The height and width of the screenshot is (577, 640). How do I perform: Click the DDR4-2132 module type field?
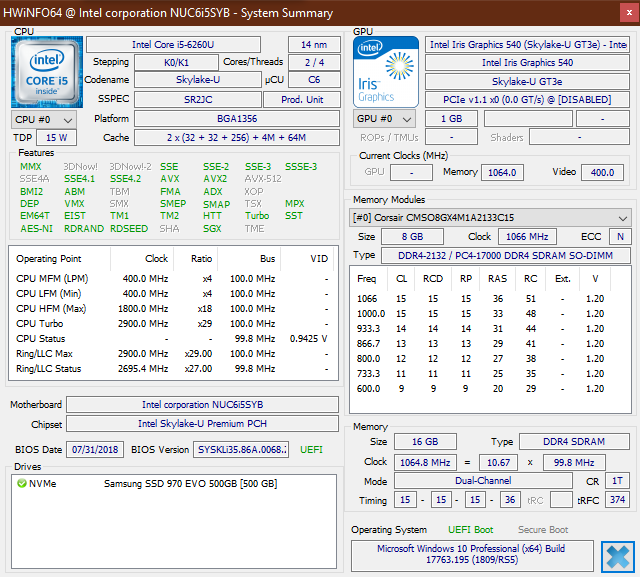click(x=506, y=255)
